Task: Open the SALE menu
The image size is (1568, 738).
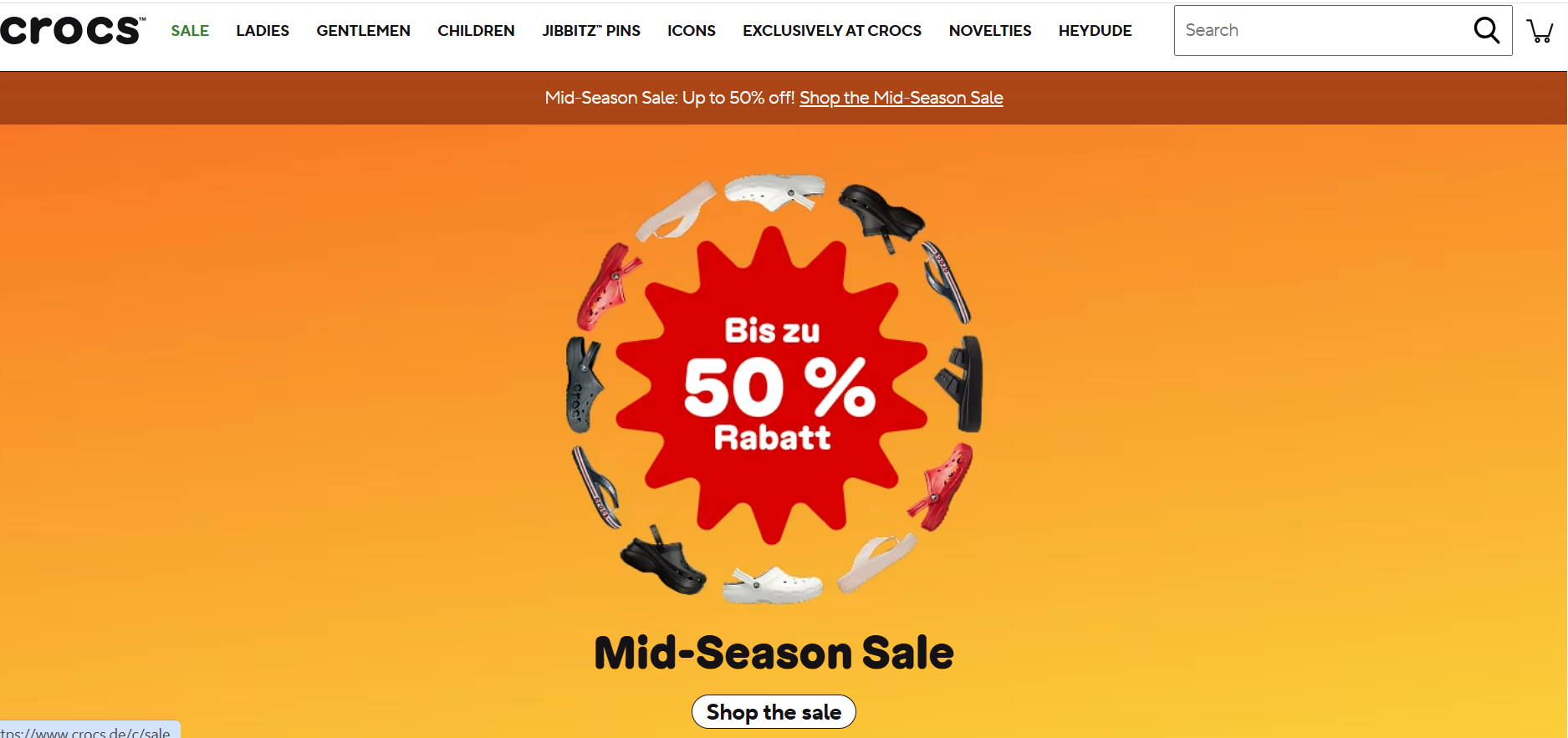Action: tap(190, 31)
